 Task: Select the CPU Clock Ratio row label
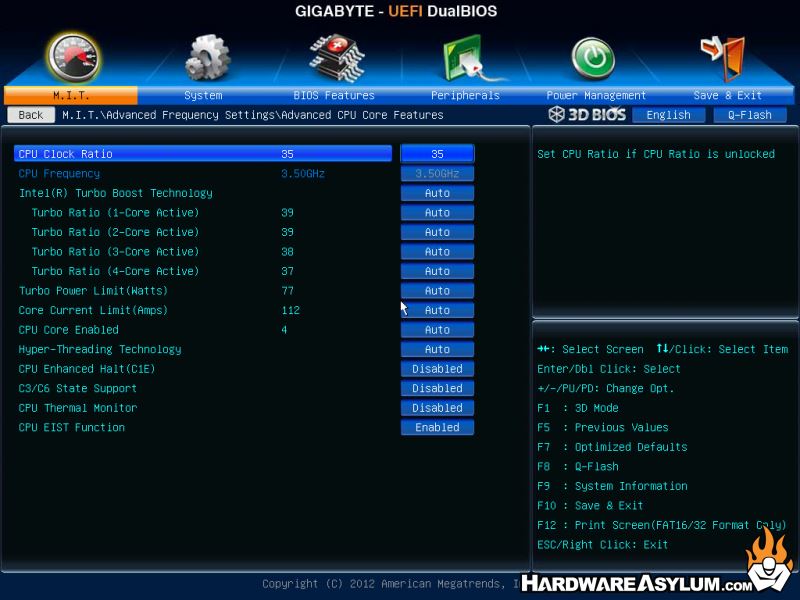66,154
